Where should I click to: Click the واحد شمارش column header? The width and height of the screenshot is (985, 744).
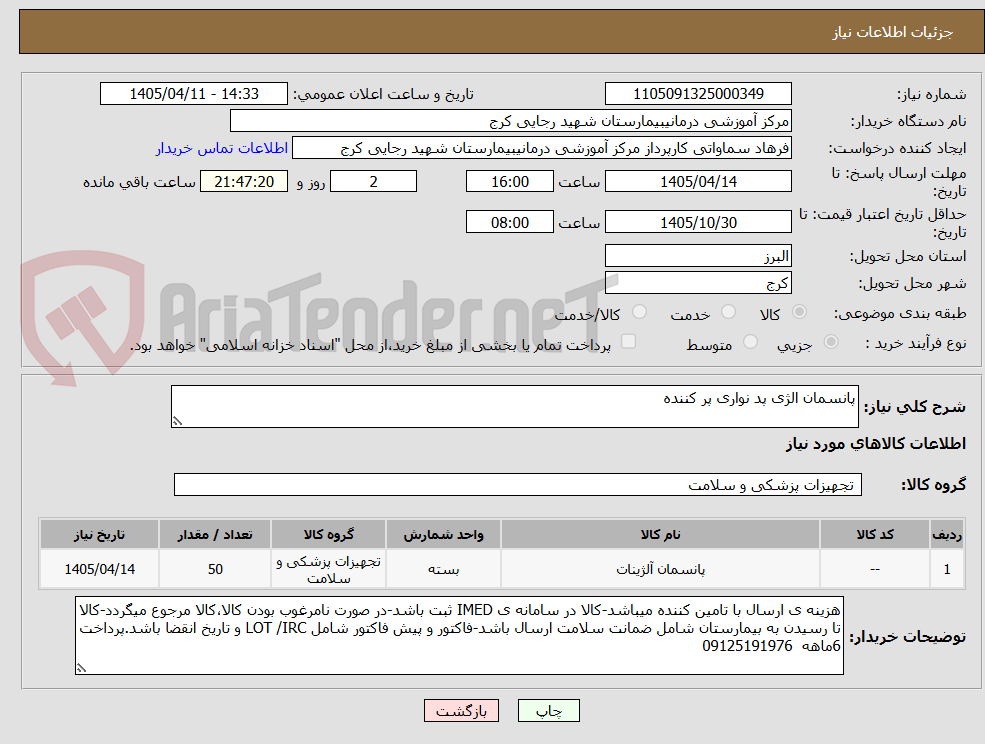pyautogui.click(x=444, y=534)
